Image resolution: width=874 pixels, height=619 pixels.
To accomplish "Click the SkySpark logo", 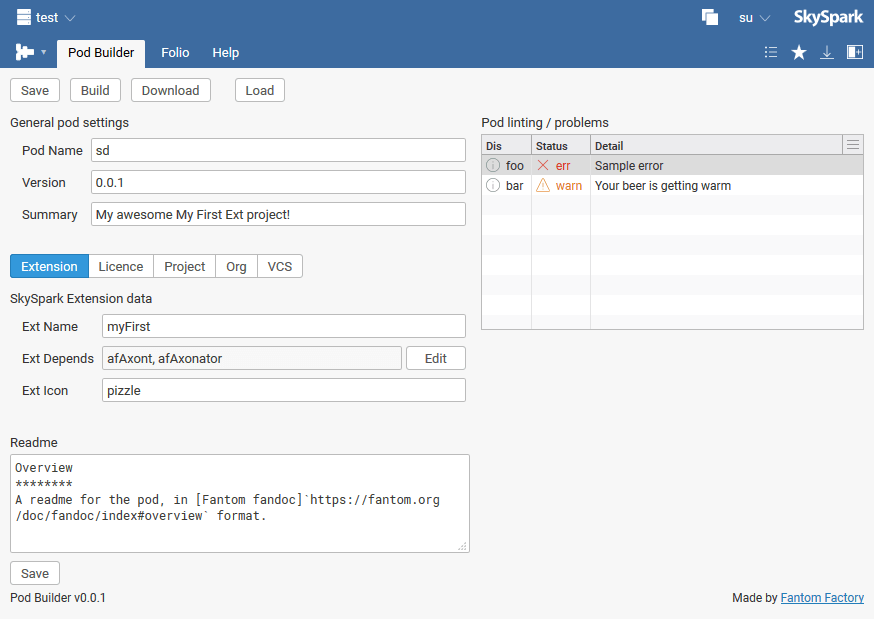I will (x=828, y=17).
